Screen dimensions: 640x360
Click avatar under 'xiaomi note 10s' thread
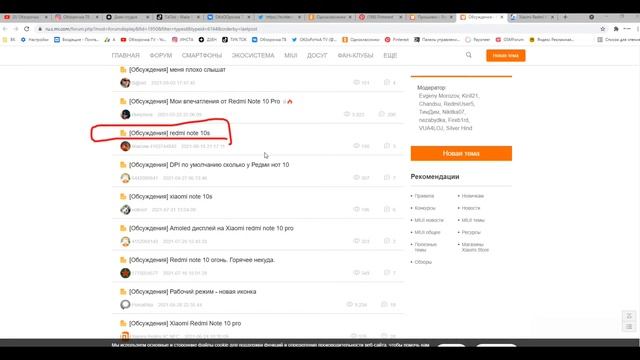click(x=125, y=210)
